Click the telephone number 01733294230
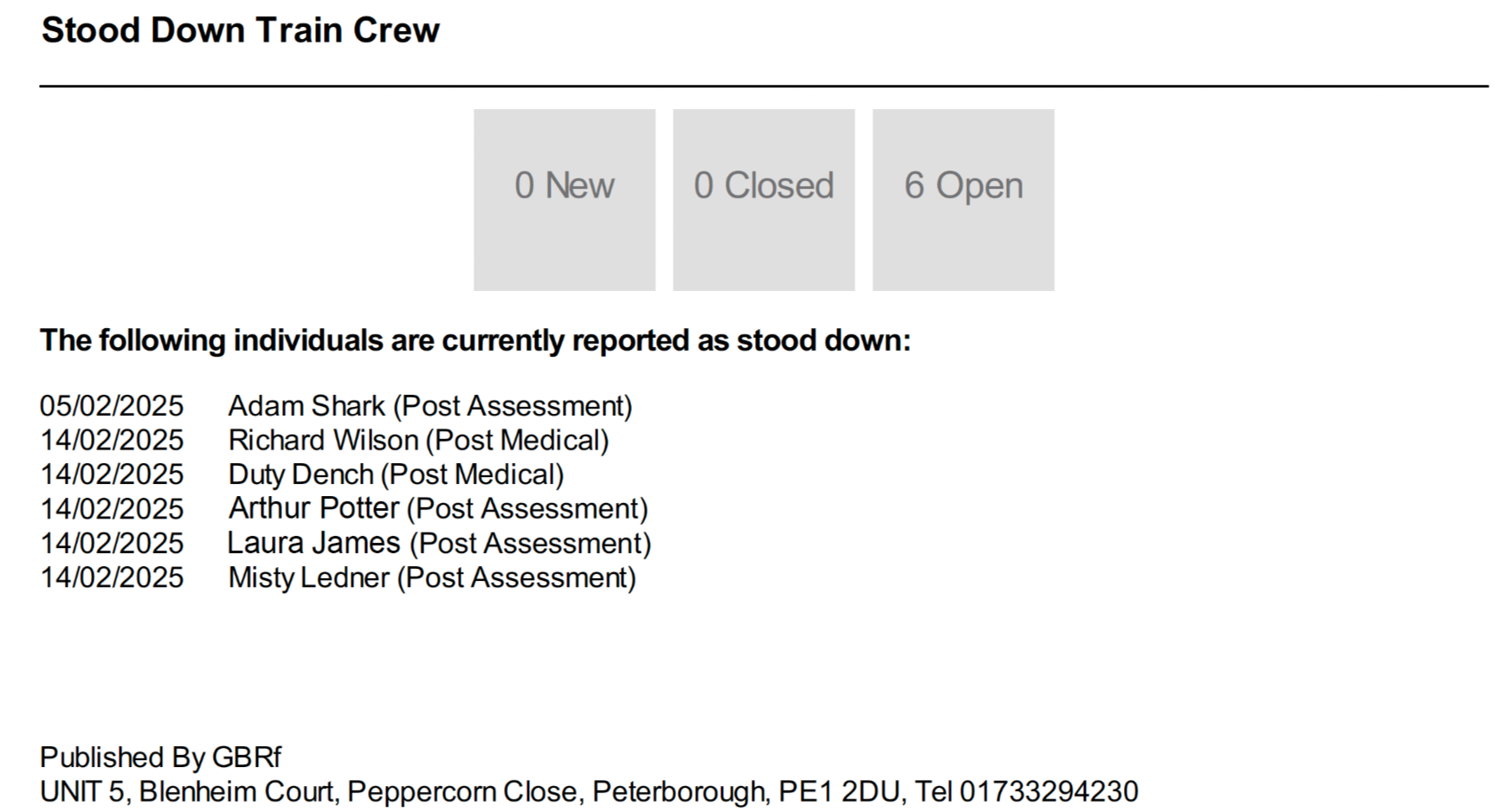The width and height of the screenshot is (1497, 812). pos(1049,791)
